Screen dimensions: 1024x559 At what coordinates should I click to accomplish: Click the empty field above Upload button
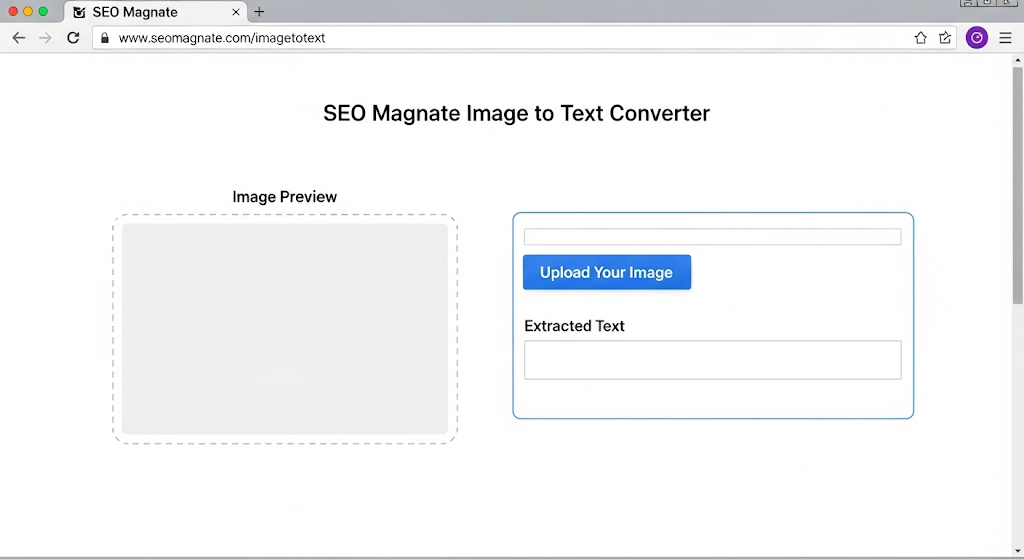(x=712, y=236)
